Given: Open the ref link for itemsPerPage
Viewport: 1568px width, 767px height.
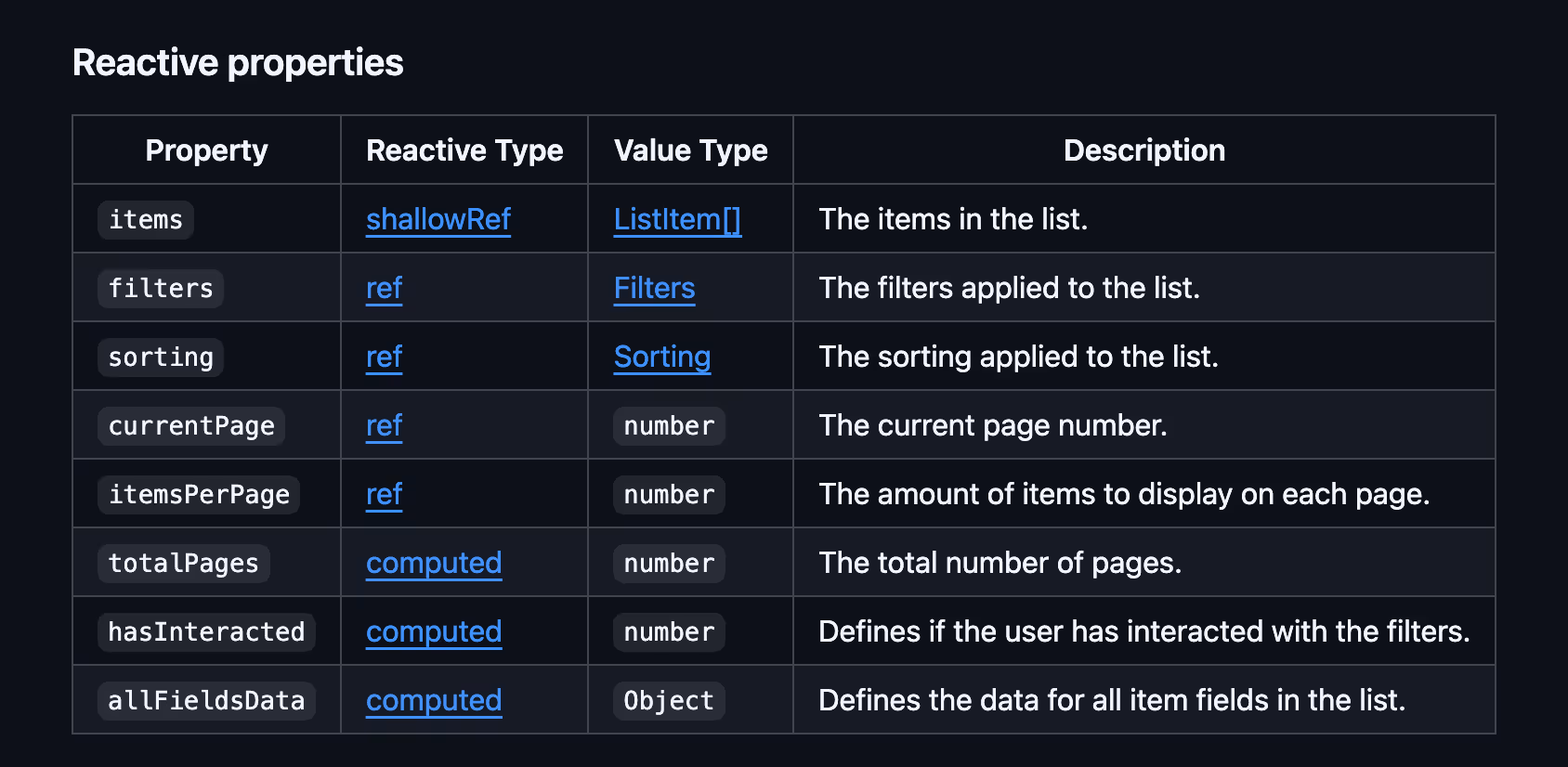Looking at the screenshot, I should 384,494.
